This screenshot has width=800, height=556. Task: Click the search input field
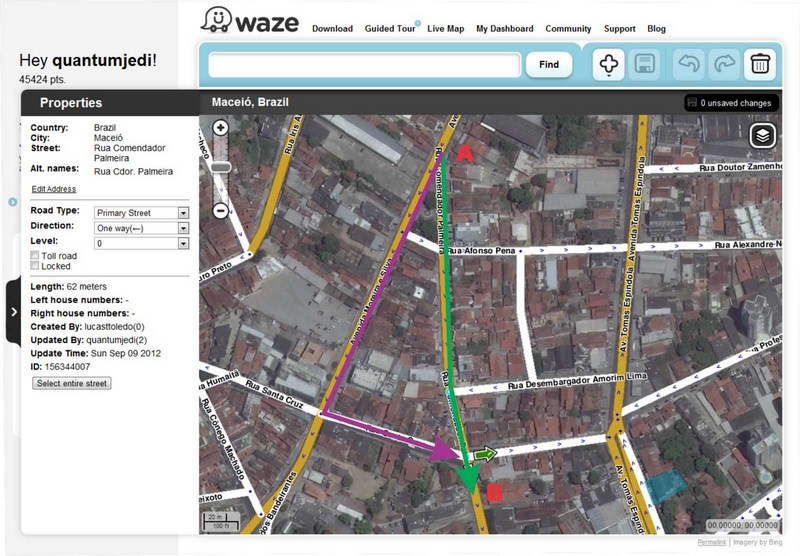[x=364, y=65]
